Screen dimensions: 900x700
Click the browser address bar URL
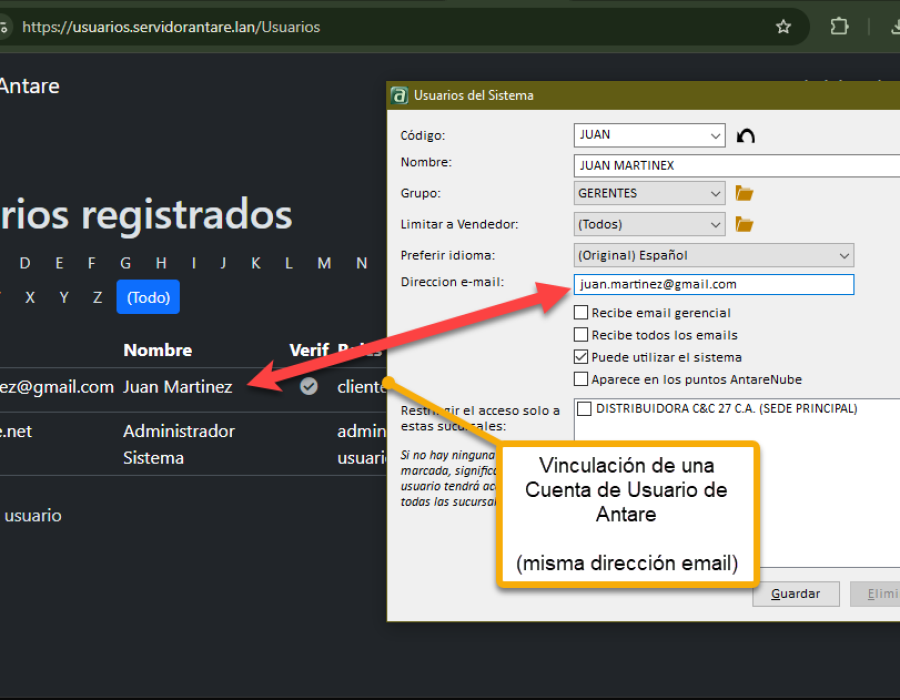point(171,27)
